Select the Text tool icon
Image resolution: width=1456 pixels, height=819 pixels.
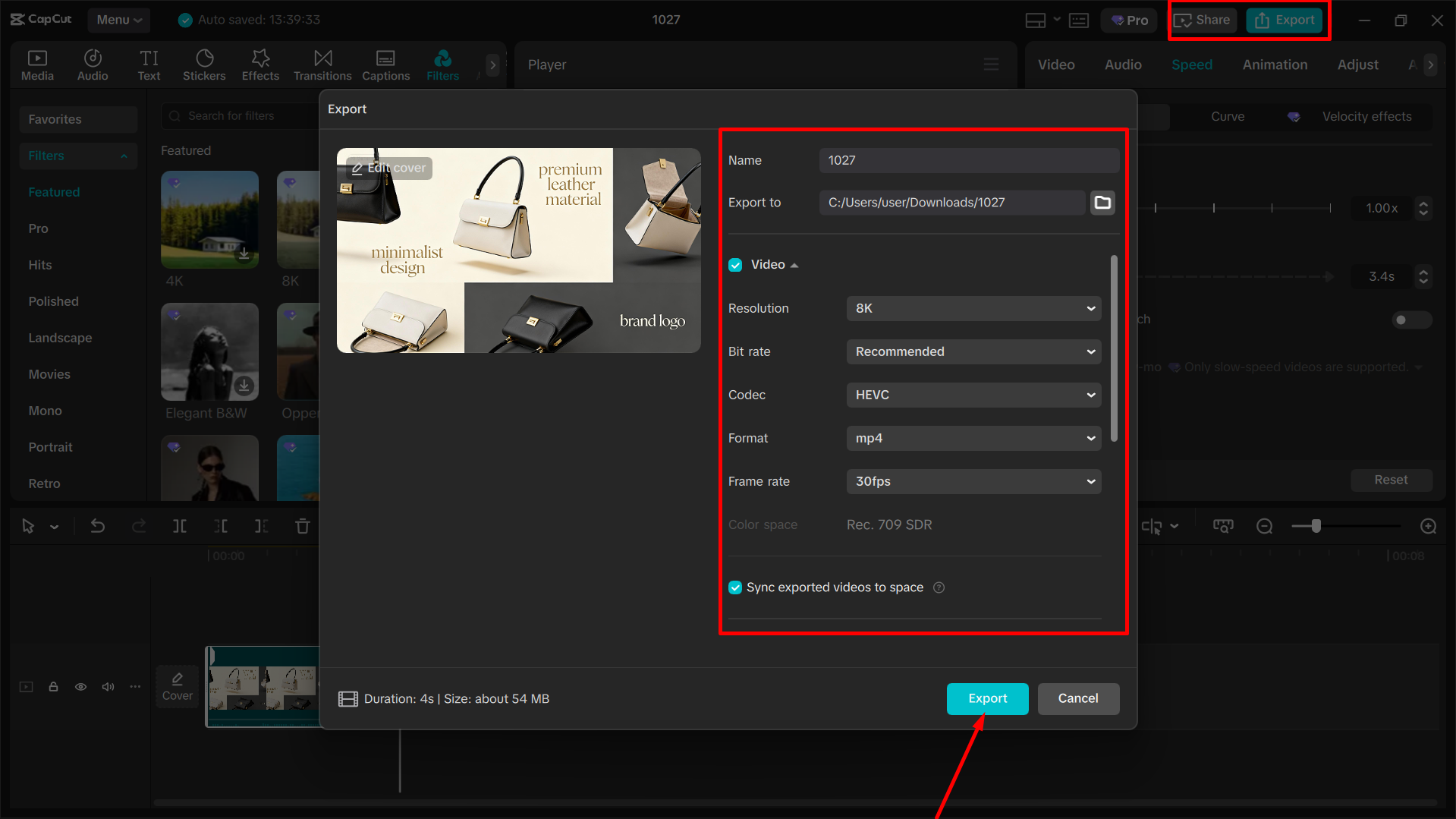149,65
